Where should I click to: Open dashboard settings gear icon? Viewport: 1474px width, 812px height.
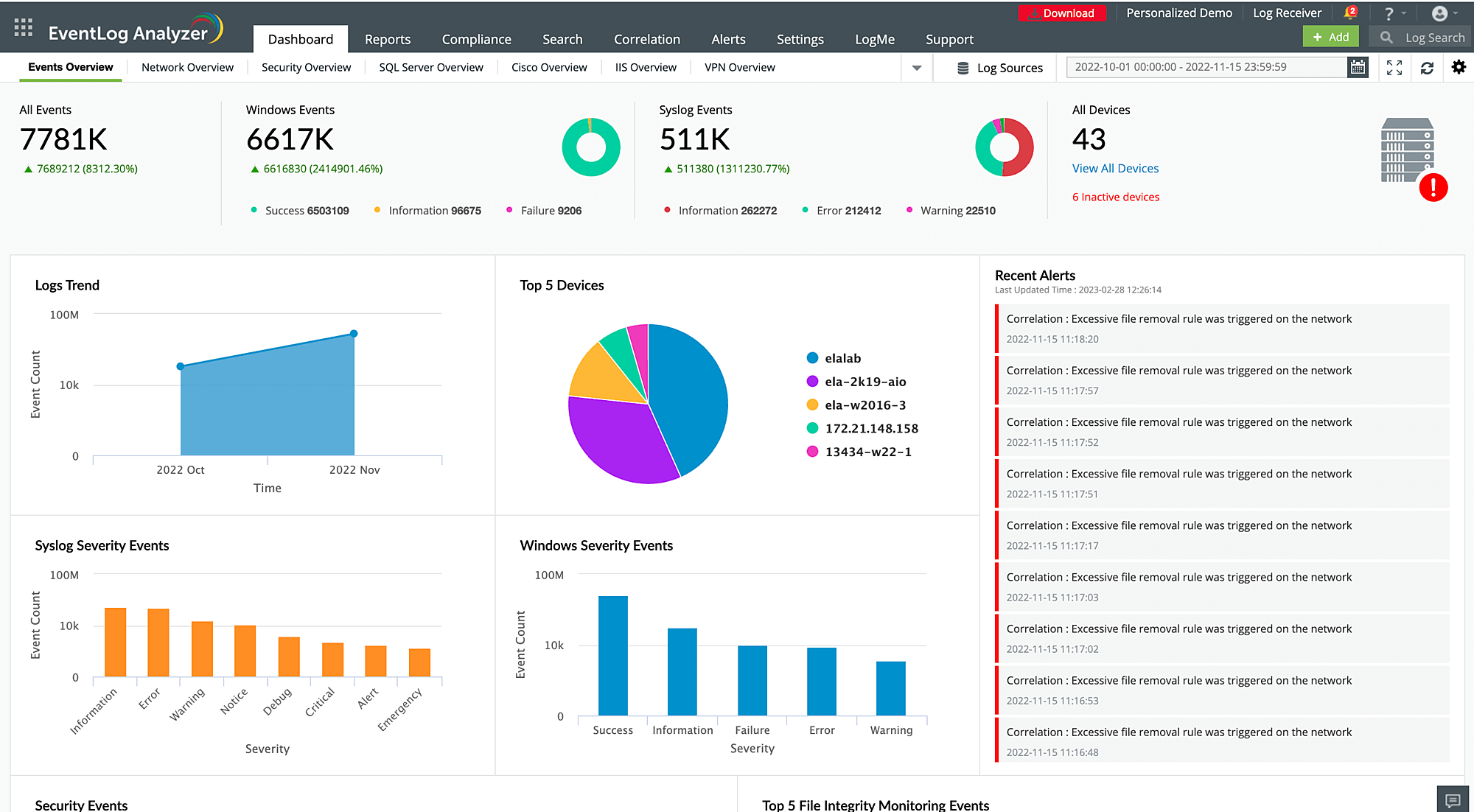point(1459,67)
